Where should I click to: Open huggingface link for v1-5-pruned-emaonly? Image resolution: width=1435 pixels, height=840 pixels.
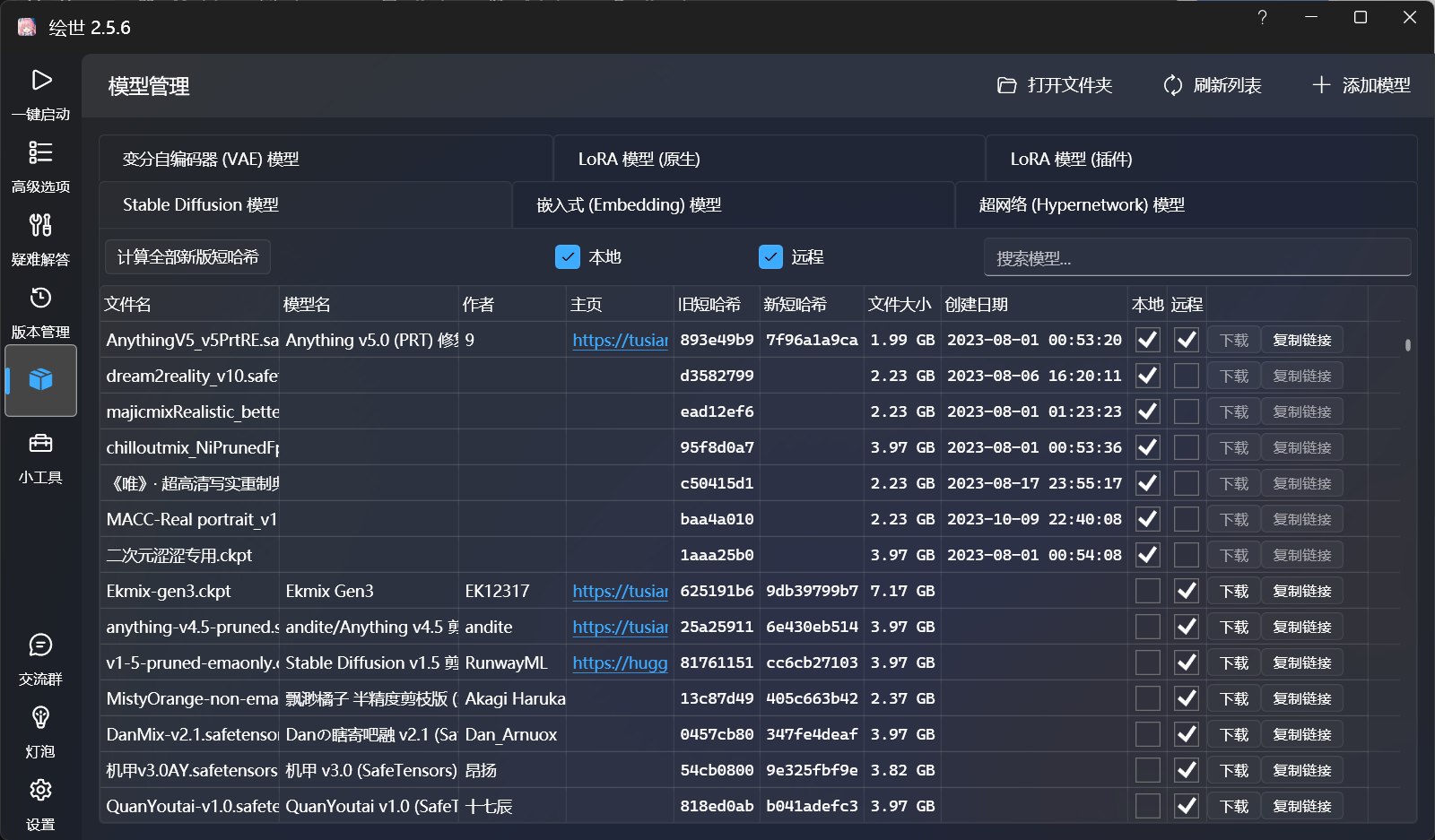pos(620,662)
